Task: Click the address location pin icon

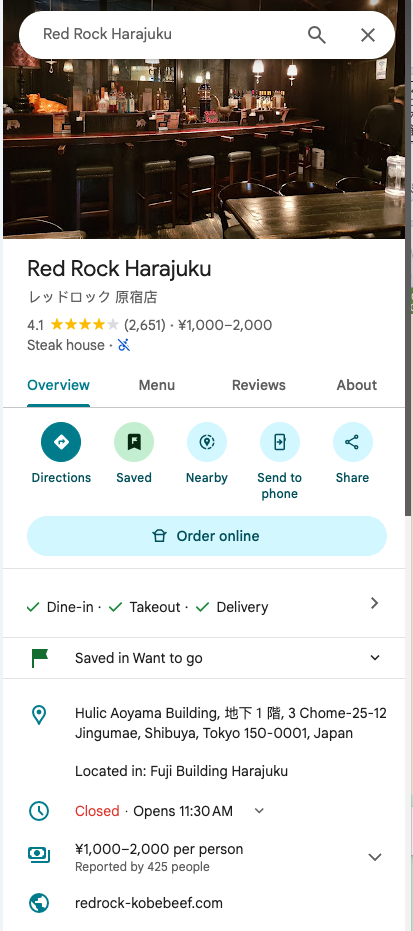Action: click(39, 715)
